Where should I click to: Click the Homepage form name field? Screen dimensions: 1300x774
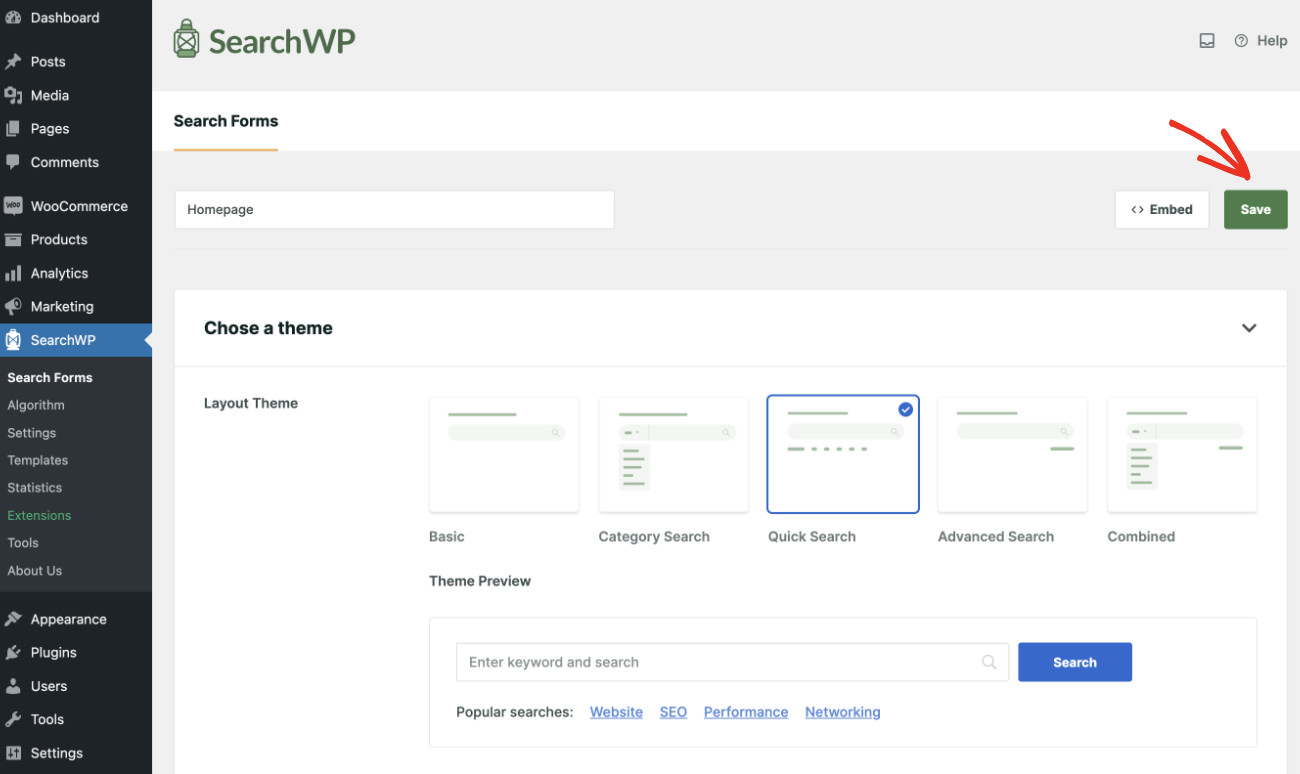point(394,209)
